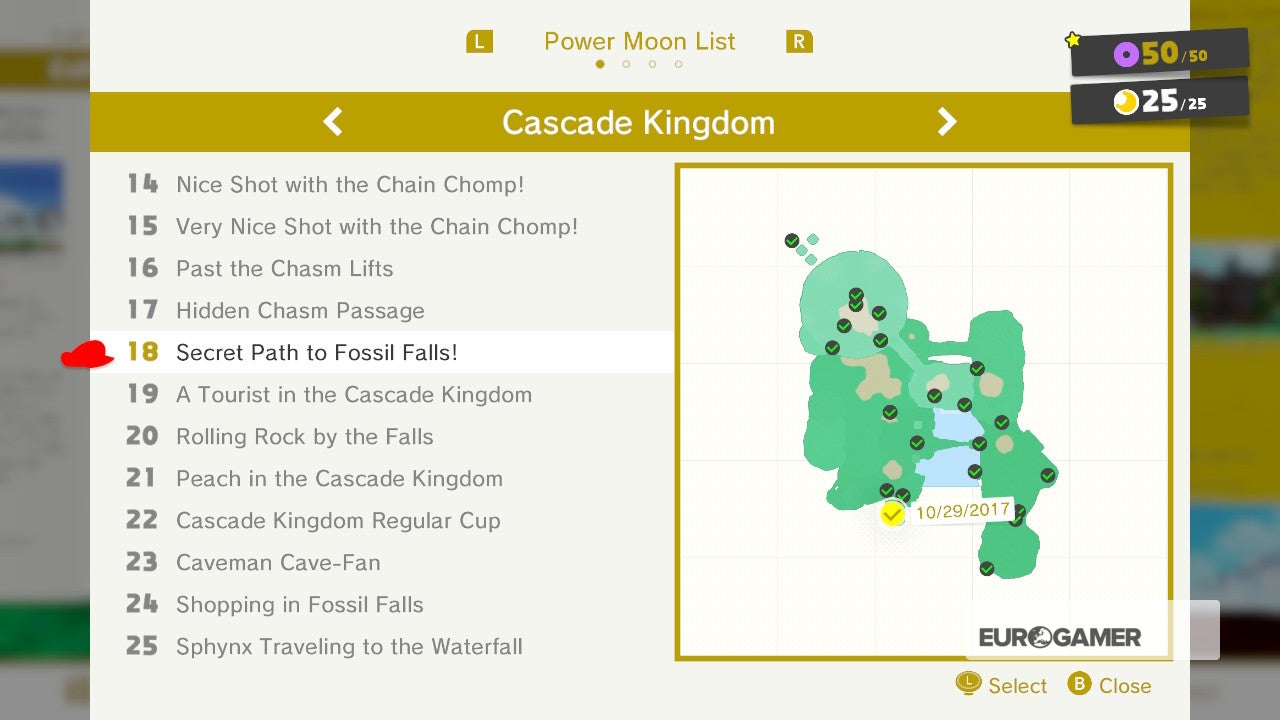Go to next kingdom with right arrow
The width and height of the screenshot is (1280, 720).
point(946,122)
